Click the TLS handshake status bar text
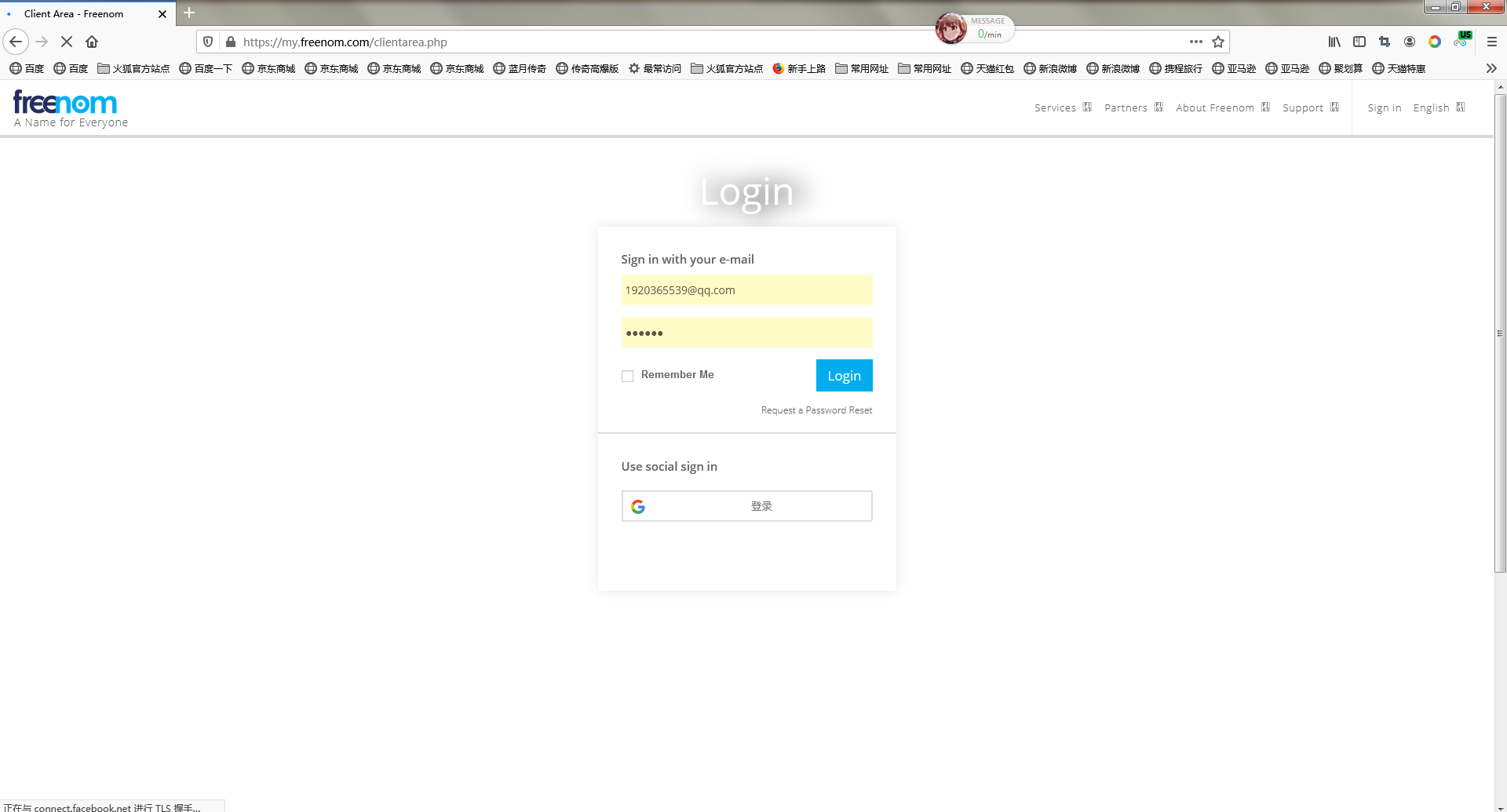 click(x=102, y=807)
